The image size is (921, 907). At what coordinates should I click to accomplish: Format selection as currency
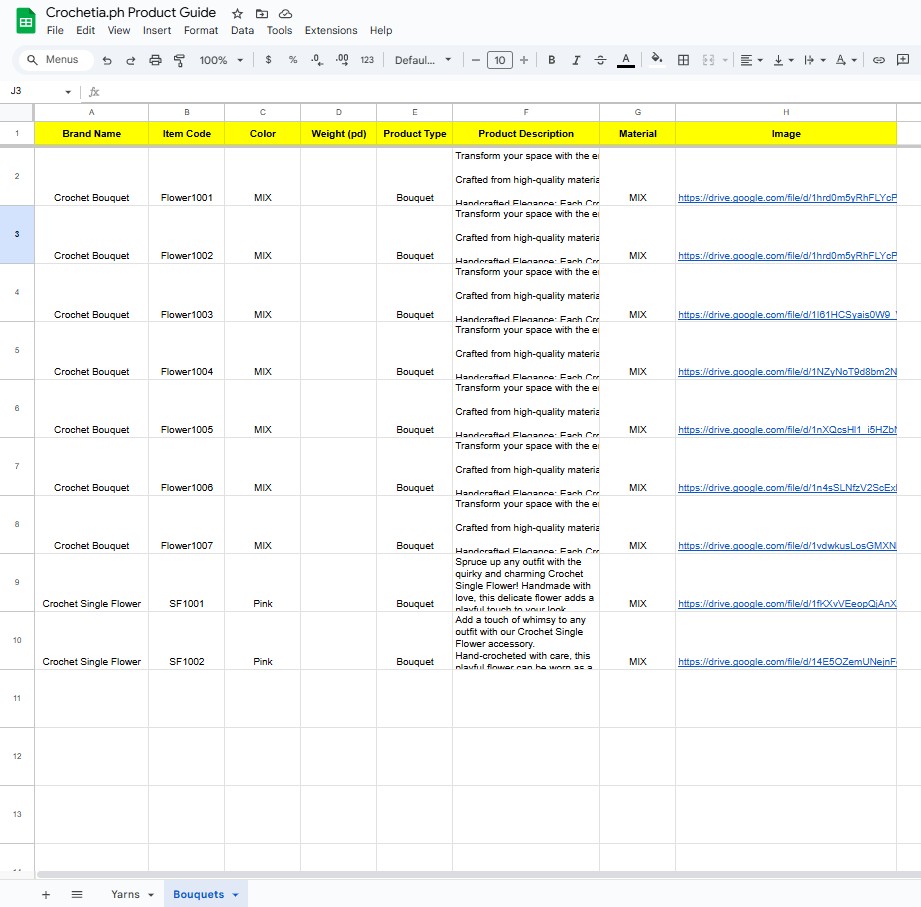268,60
